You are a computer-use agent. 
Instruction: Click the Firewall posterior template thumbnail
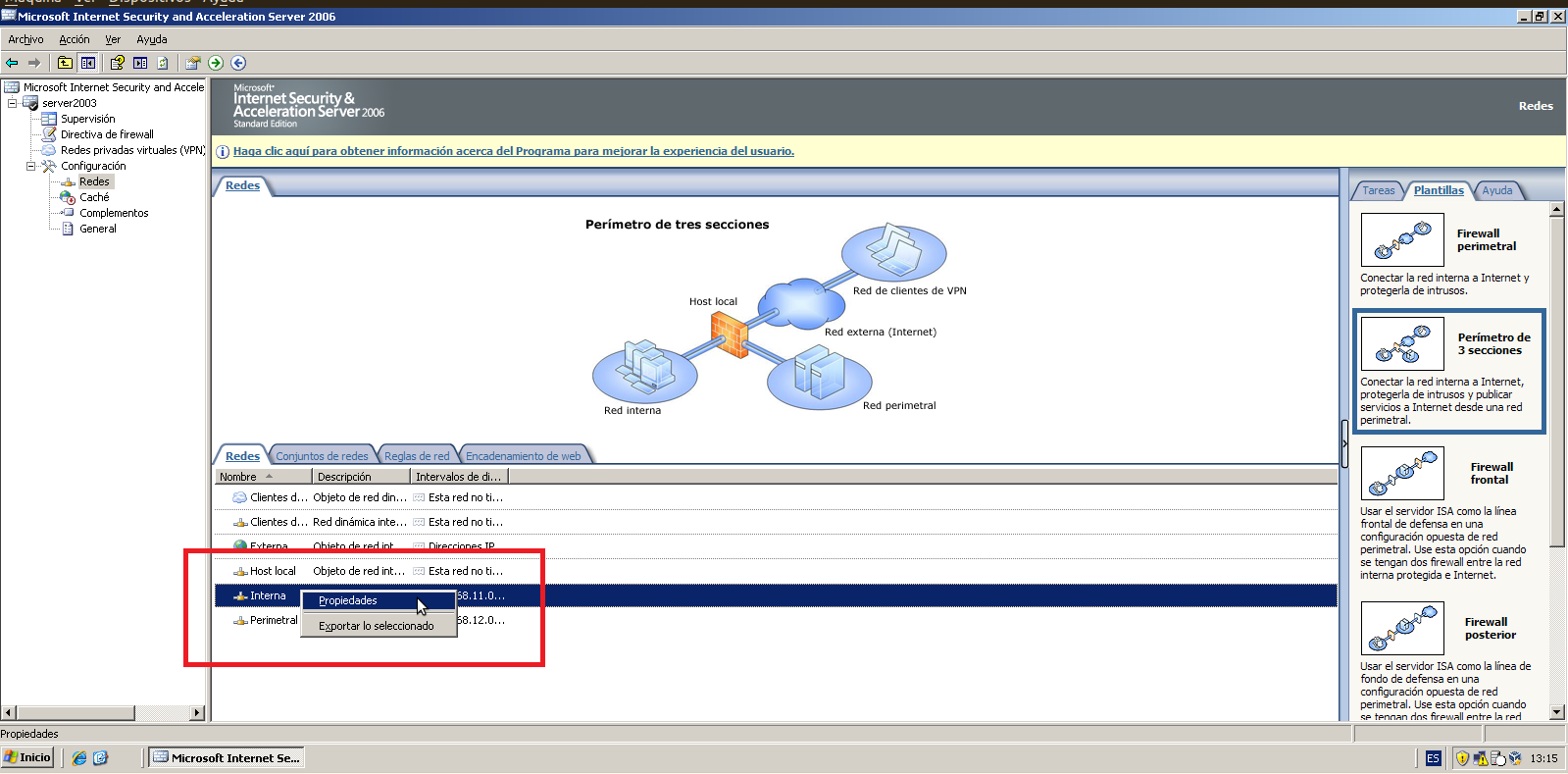(1402, 628)
